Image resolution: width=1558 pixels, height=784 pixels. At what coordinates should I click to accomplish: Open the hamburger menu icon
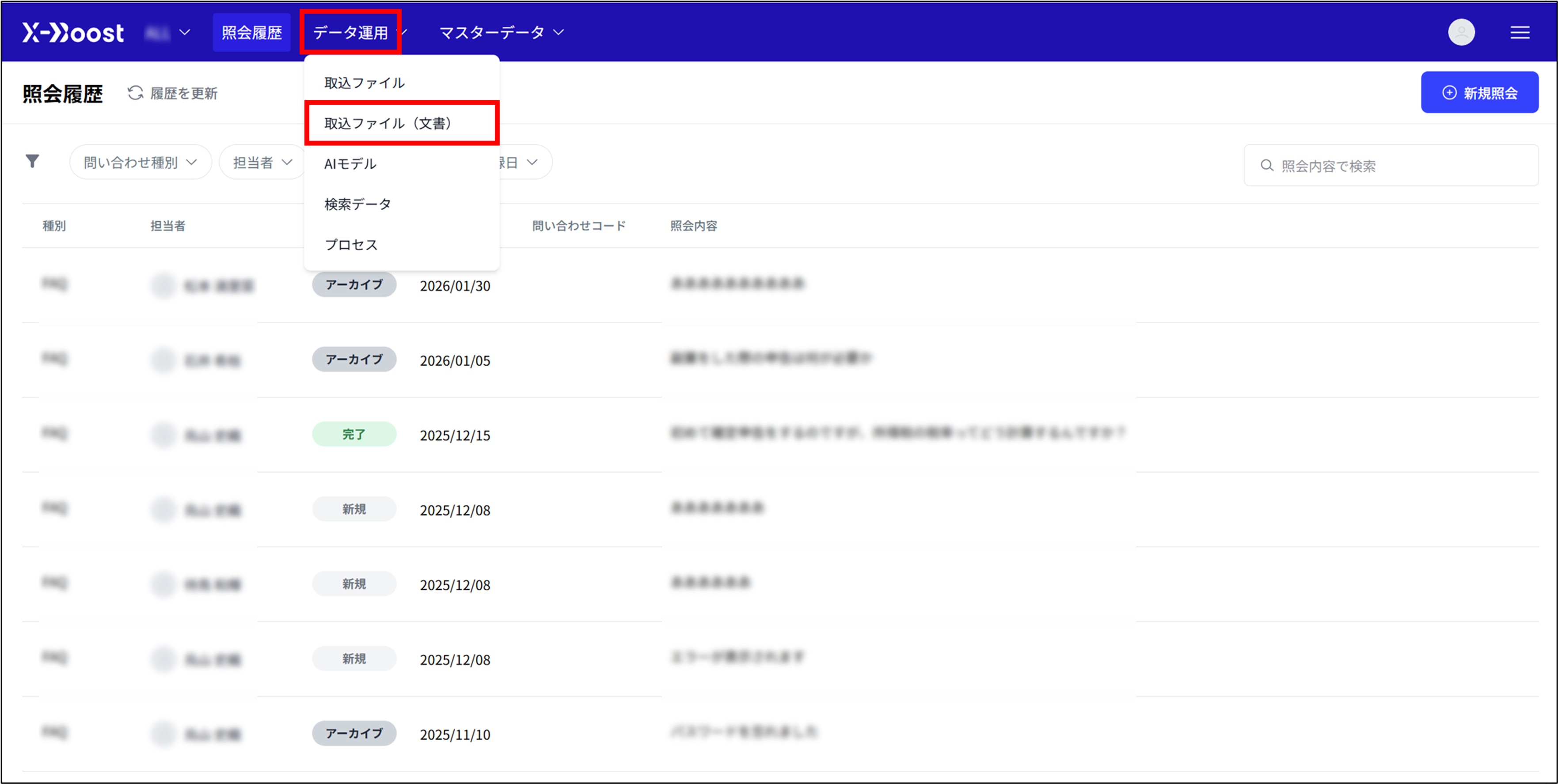(x=1519, y=33)
